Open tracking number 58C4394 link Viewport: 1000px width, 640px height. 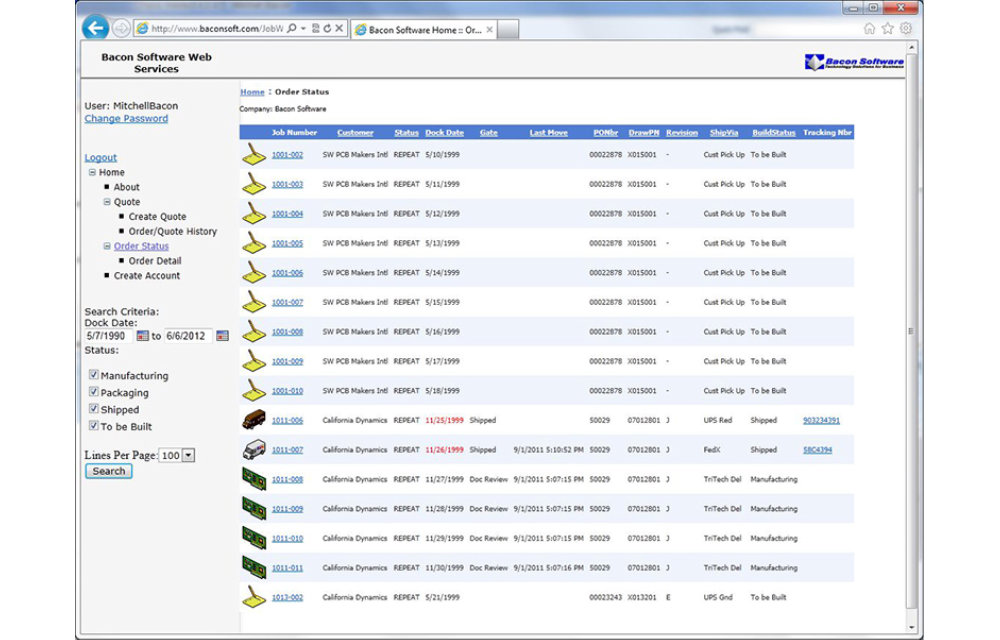pyautogui.click(x=818, y=449)
